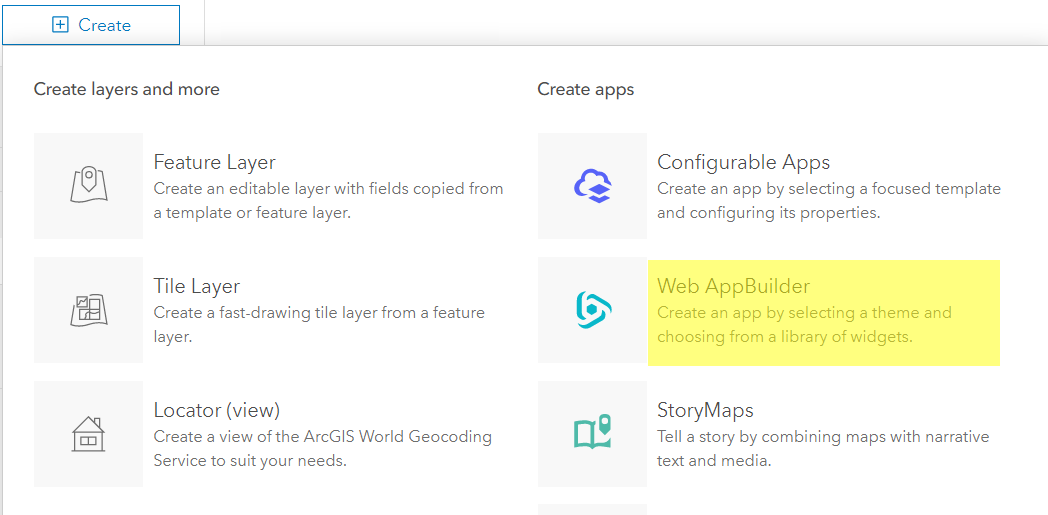Choose the Tile Layer title

tap(196, 286)
